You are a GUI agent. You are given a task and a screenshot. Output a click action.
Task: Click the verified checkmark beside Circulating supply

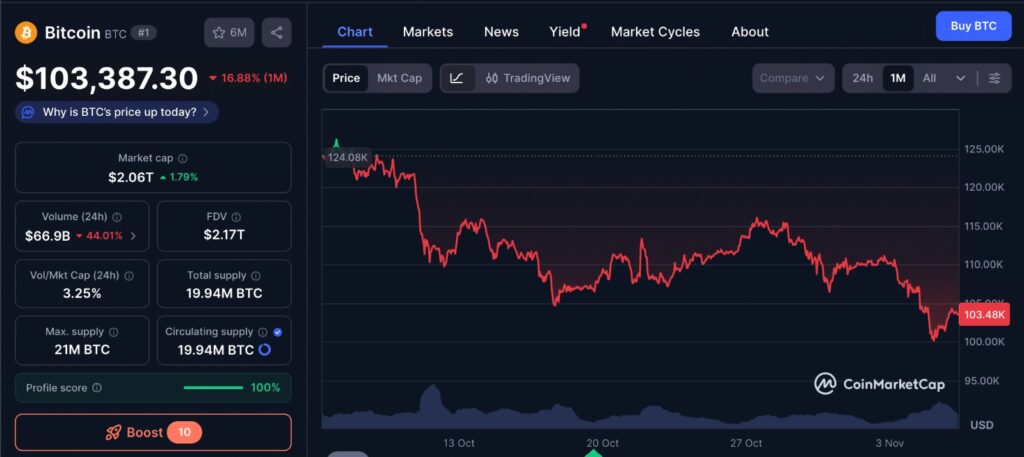pyautogui.click(x=278, y=332)
